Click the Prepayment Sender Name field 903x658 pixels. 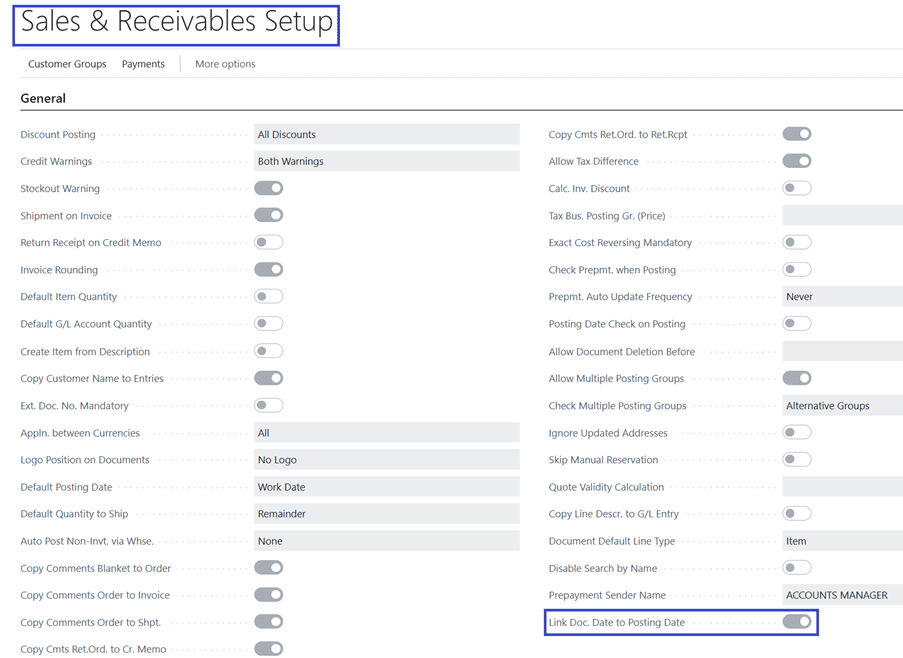(x=840, y=595)
